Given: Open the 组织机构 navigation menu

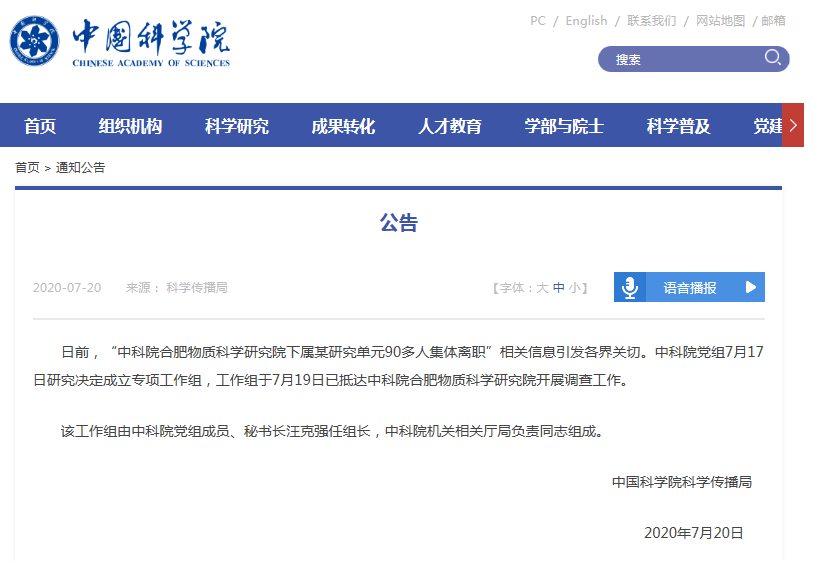Looking at the screenshot, I should (130, 126).
